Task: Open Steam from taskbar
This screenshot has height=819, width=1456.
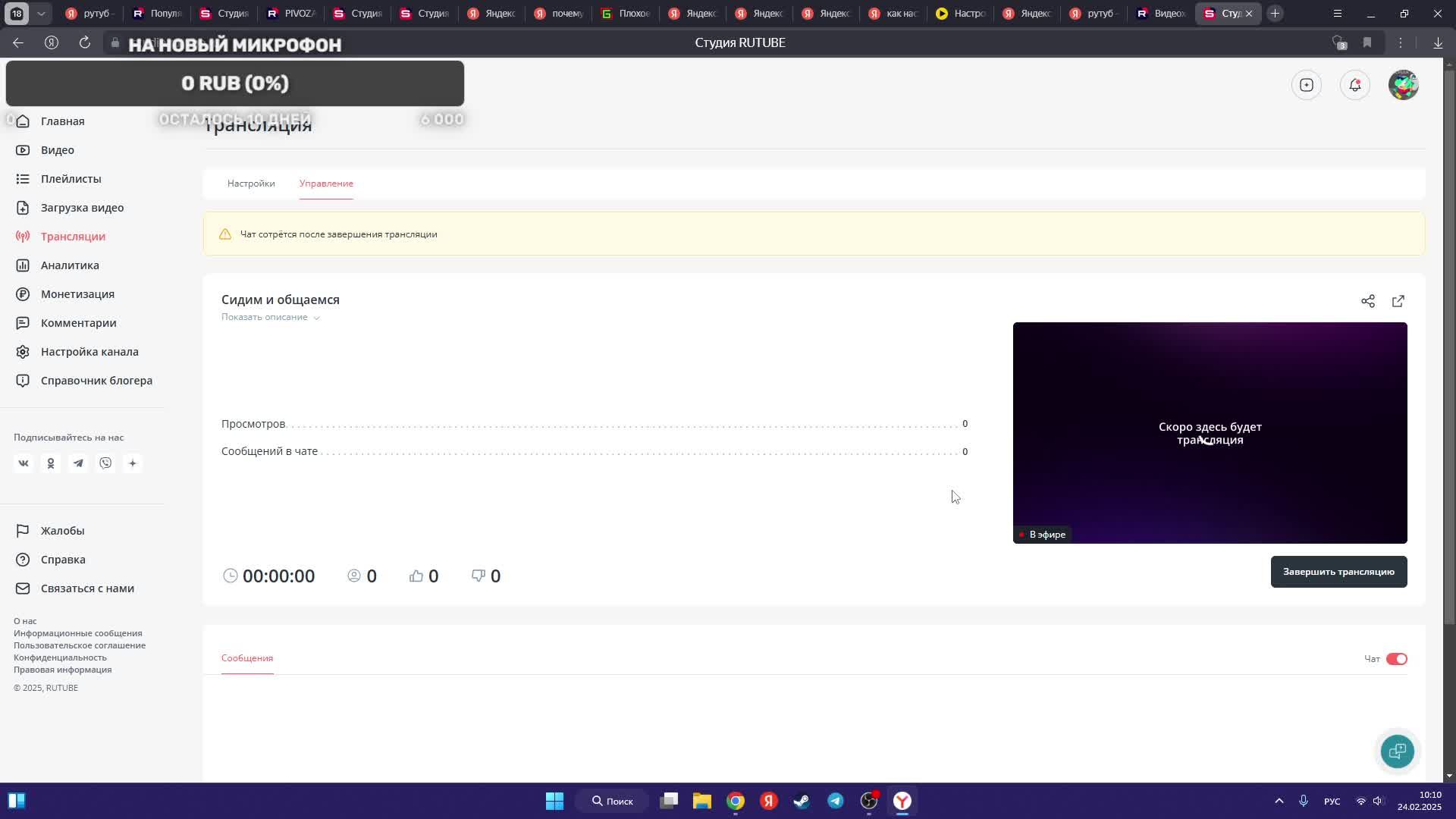Action: [802, 801]
